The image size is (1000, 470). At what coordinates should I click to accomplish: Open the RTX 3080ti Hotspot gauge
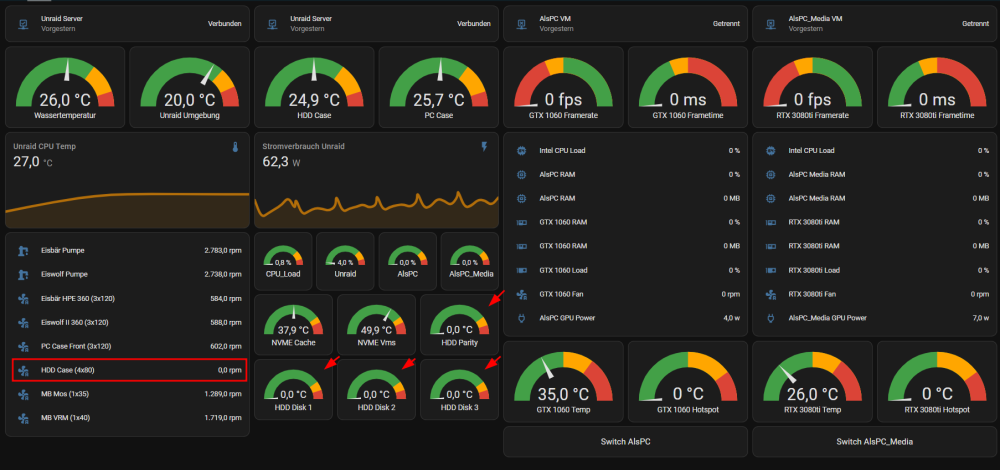pos(937,381)
